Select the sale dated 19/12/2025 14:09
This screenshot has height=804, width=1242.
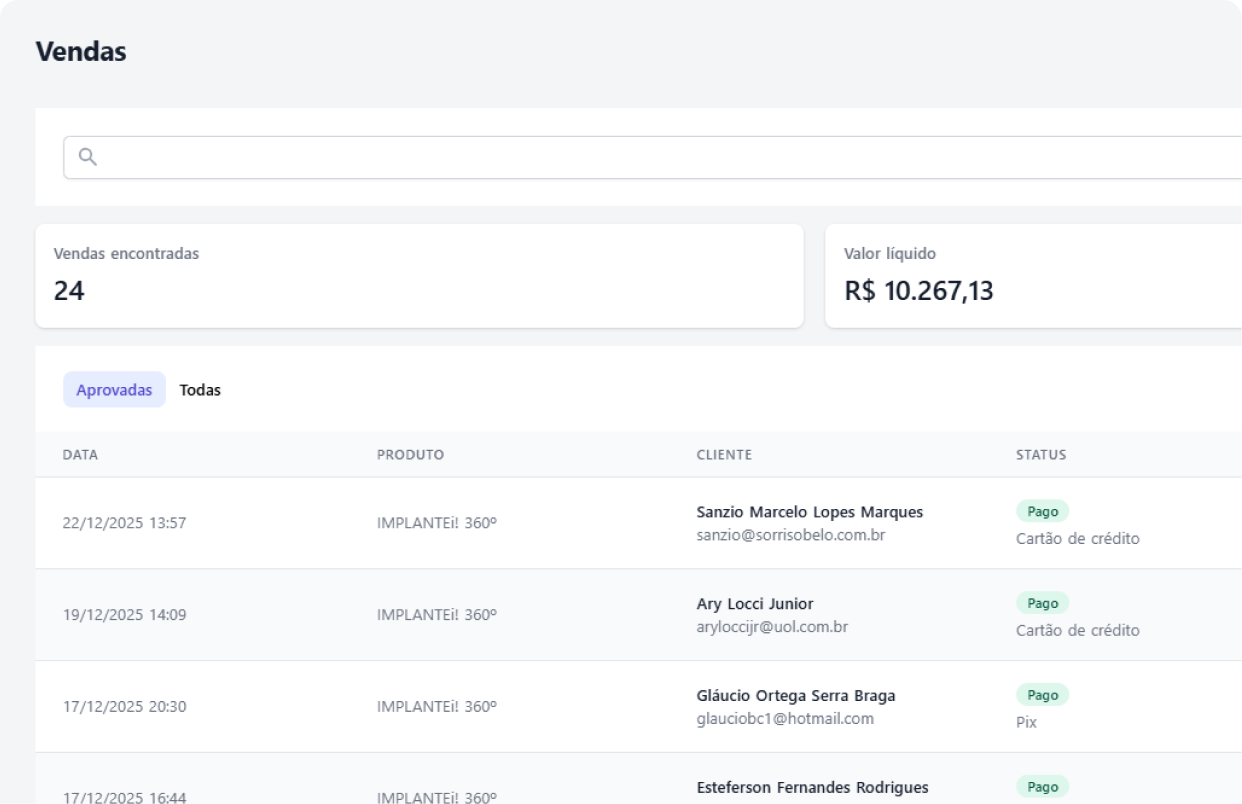[x=124, y=615]
